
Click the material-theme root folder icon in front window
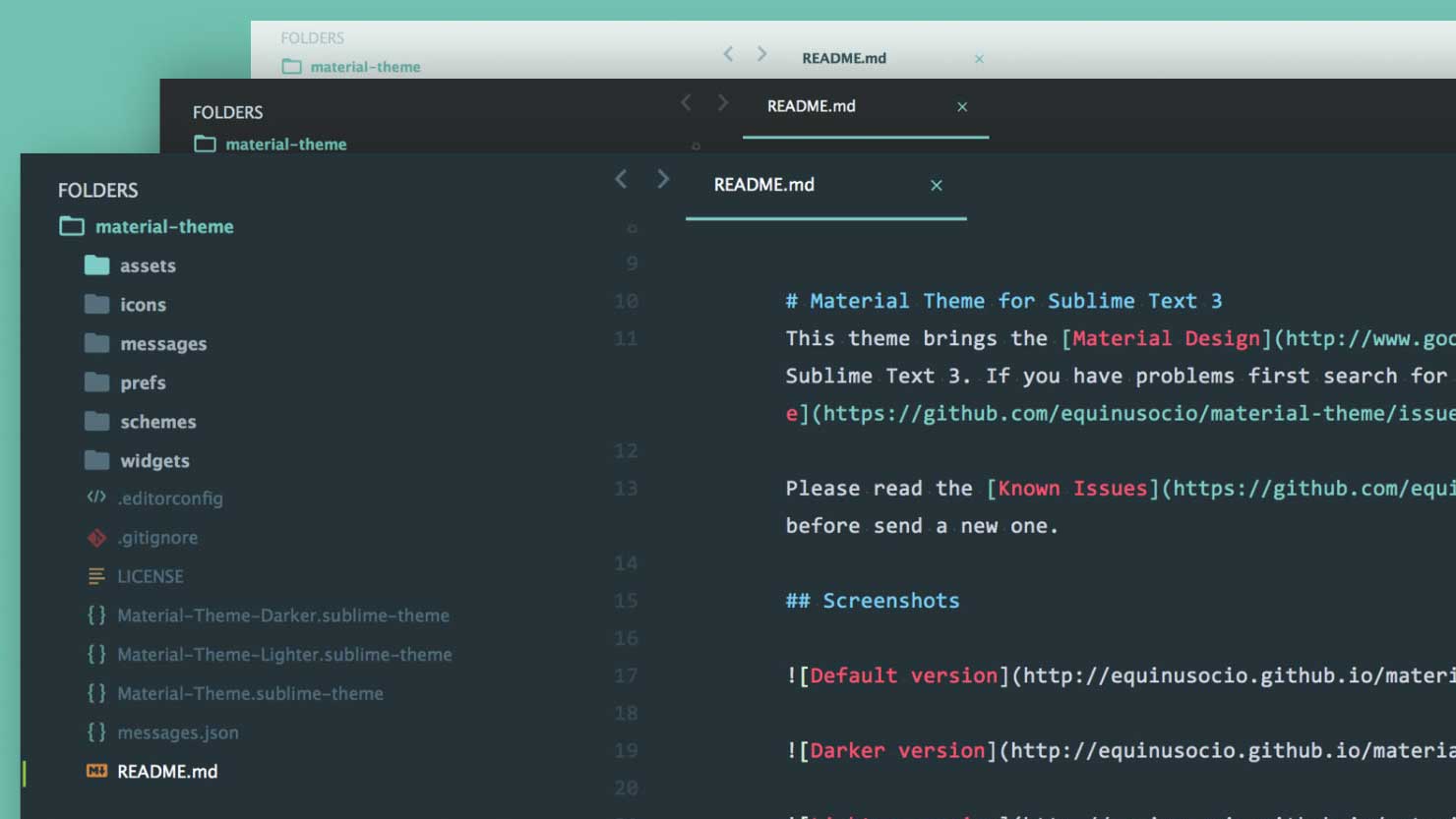pyautogui.click(x=72, y=226)
